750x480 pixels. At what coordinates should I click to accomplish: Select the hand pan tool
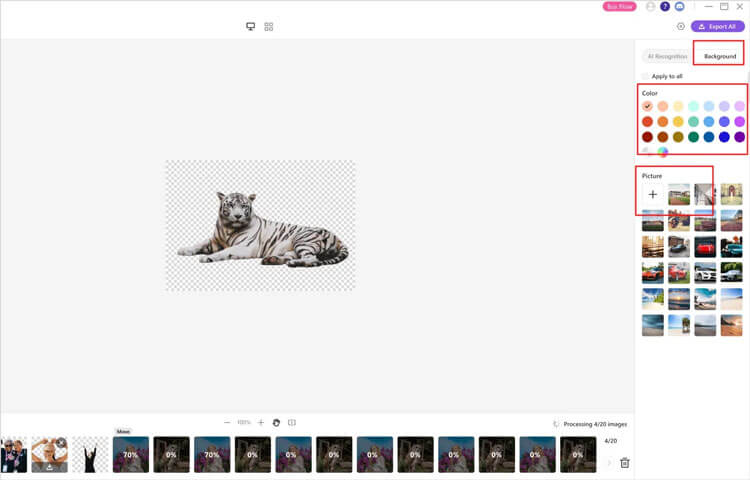coord(276,423)
